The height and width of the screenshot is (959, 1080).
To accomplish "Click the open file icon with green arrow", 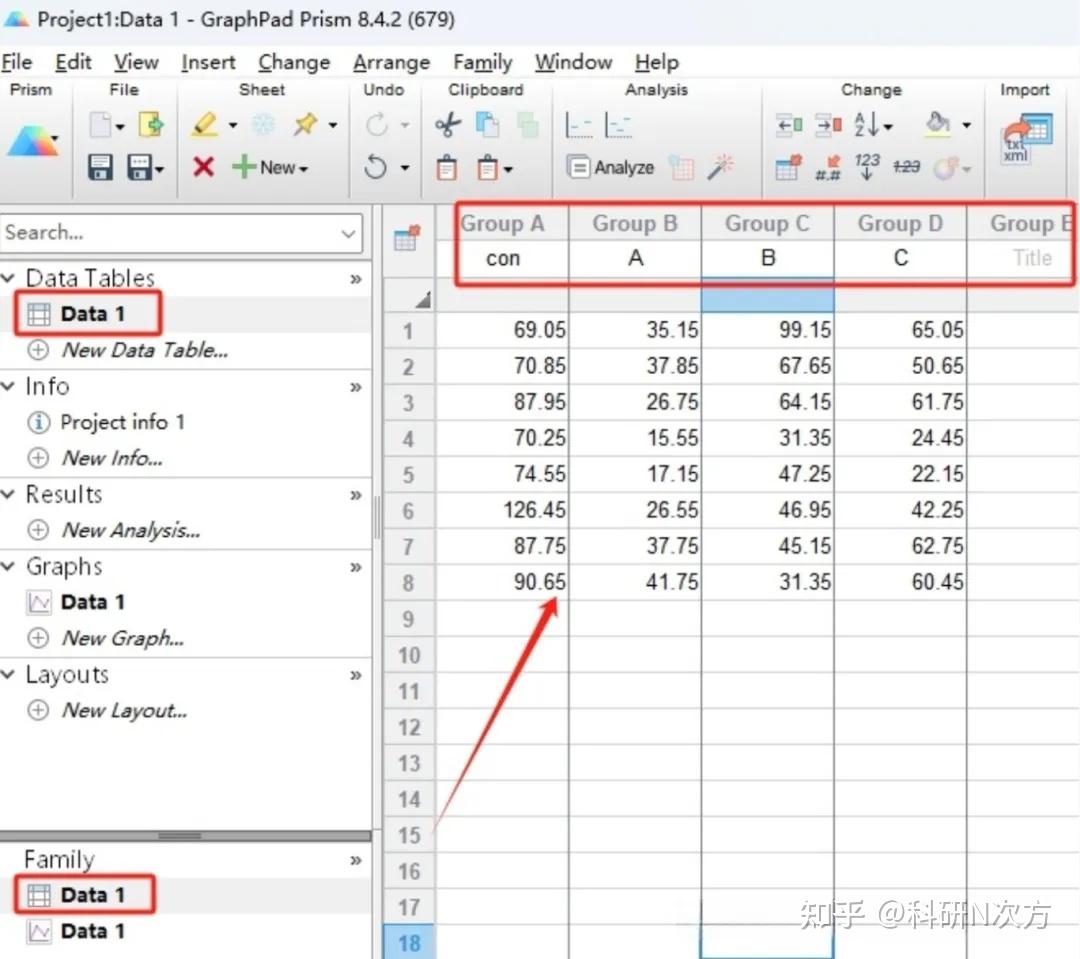I will 151,125.
